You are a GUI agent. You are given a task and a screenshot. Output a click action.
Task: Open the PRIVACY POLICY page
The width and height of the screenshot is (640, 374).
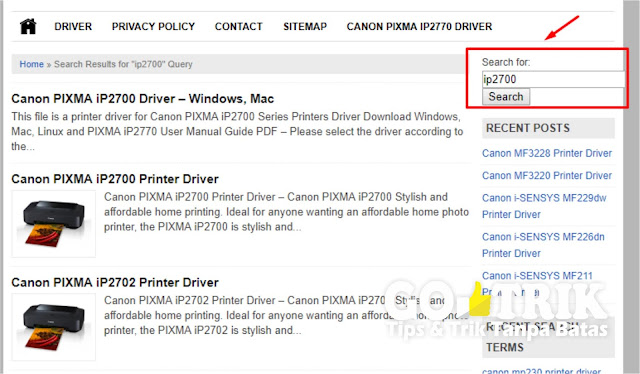coord(153,27)
